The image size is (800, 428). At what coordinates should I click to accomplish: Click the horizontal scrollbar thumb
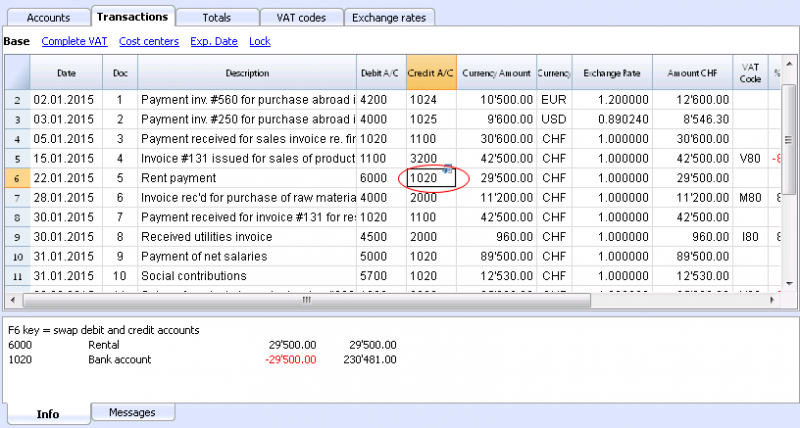point(306,300)
